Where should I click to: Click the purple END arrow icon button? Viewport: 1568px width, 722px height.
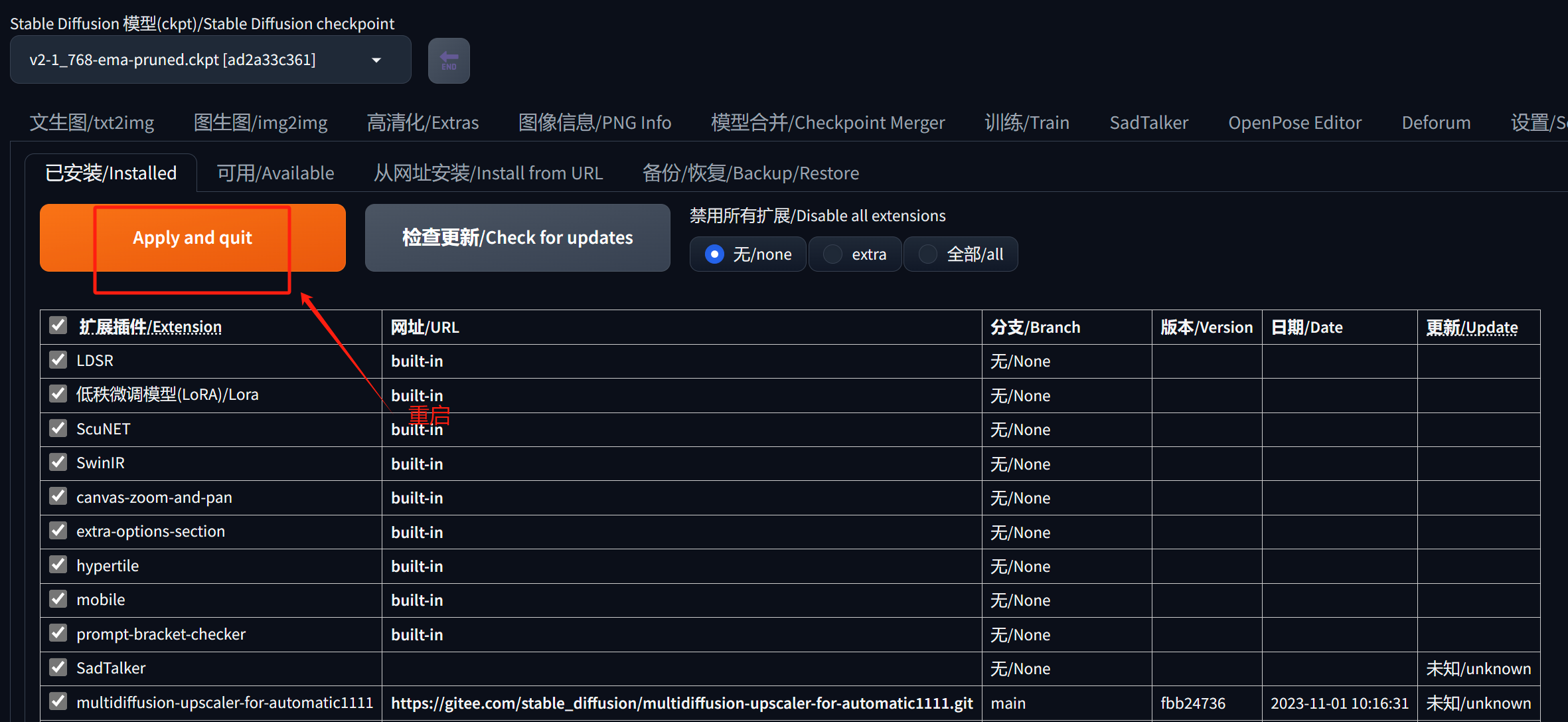449,60
